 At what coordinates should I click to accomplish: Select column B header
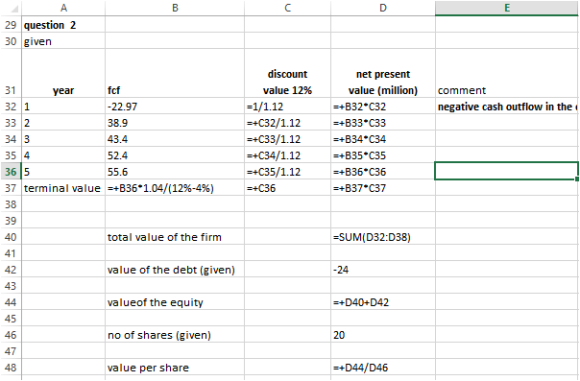pos(175,8)
